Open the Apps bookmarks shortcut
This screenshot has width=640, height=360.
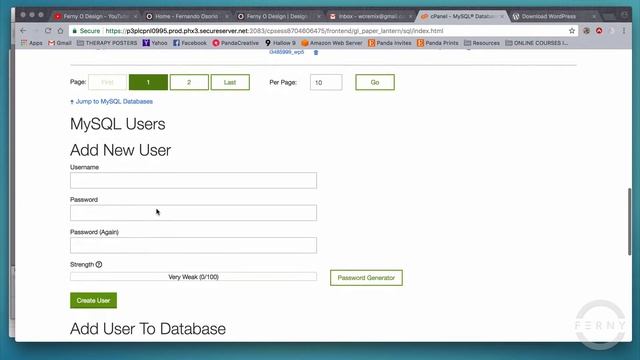point(31,43)
